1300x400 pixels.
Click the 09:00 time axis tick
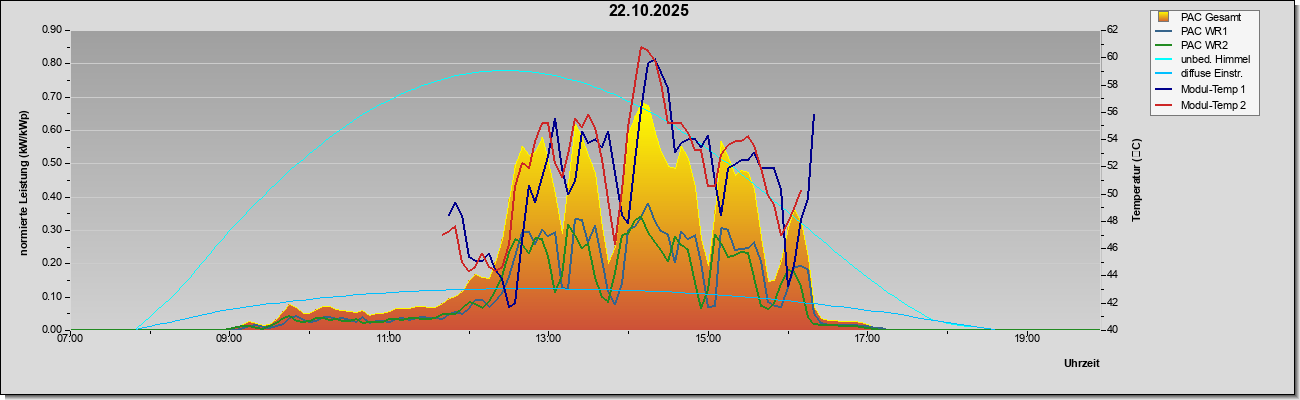pyautogui.click(x=229, y=339)
